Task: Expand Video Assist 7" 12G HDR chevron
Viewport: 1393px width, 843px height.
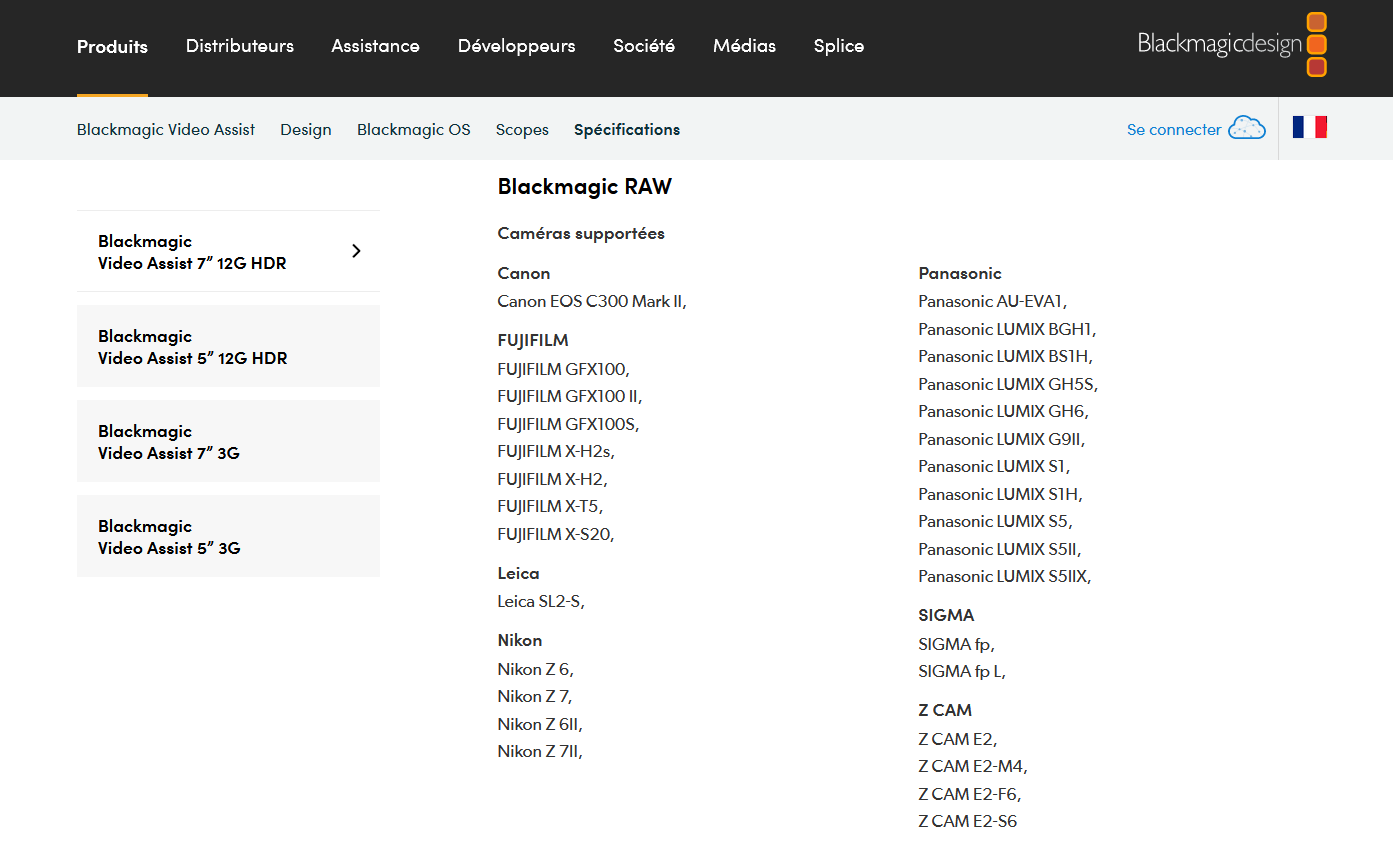Action: tap(357, 251)
